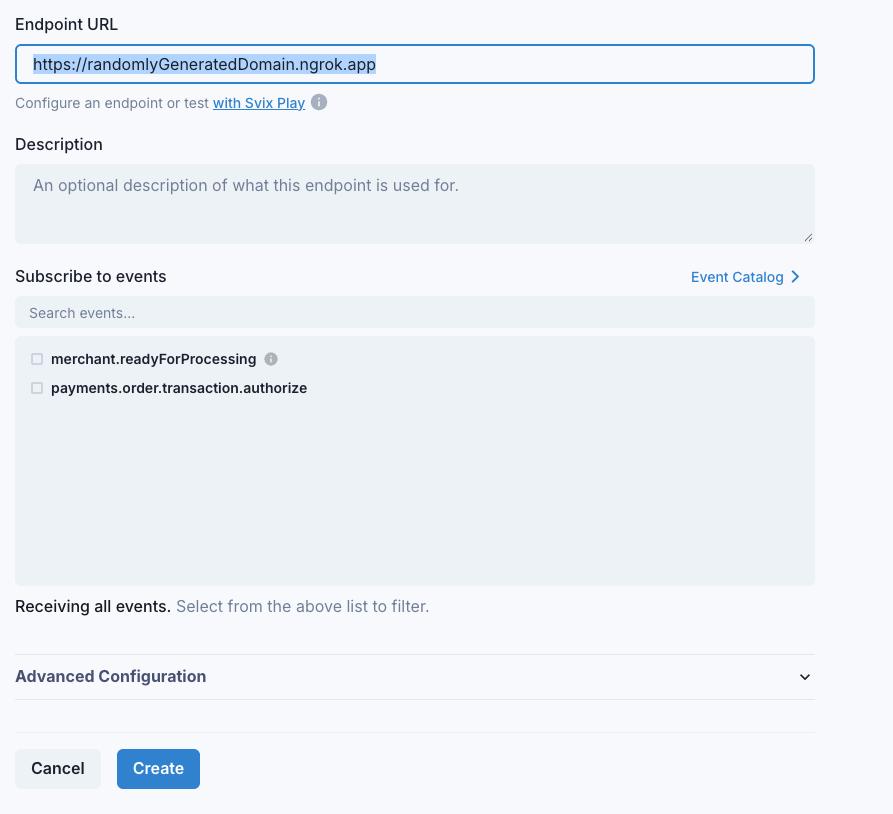This screenshot has width=893, height=814.
Task: Click the Create button
Action: click(x=158, y=768)
